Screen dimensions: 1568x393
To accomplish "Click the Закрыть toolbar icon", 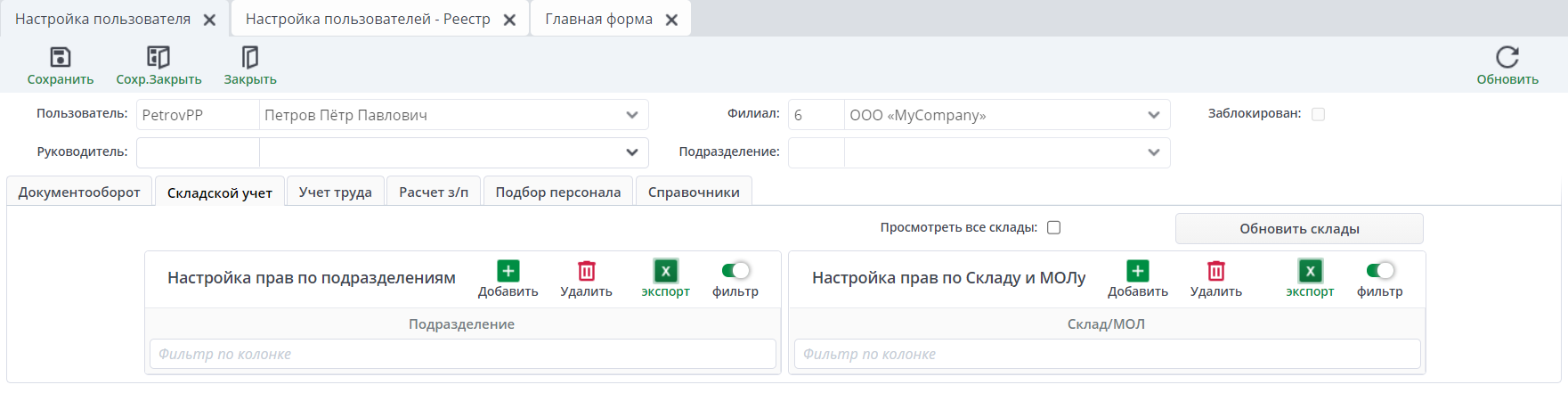I will tap(250, 58).
